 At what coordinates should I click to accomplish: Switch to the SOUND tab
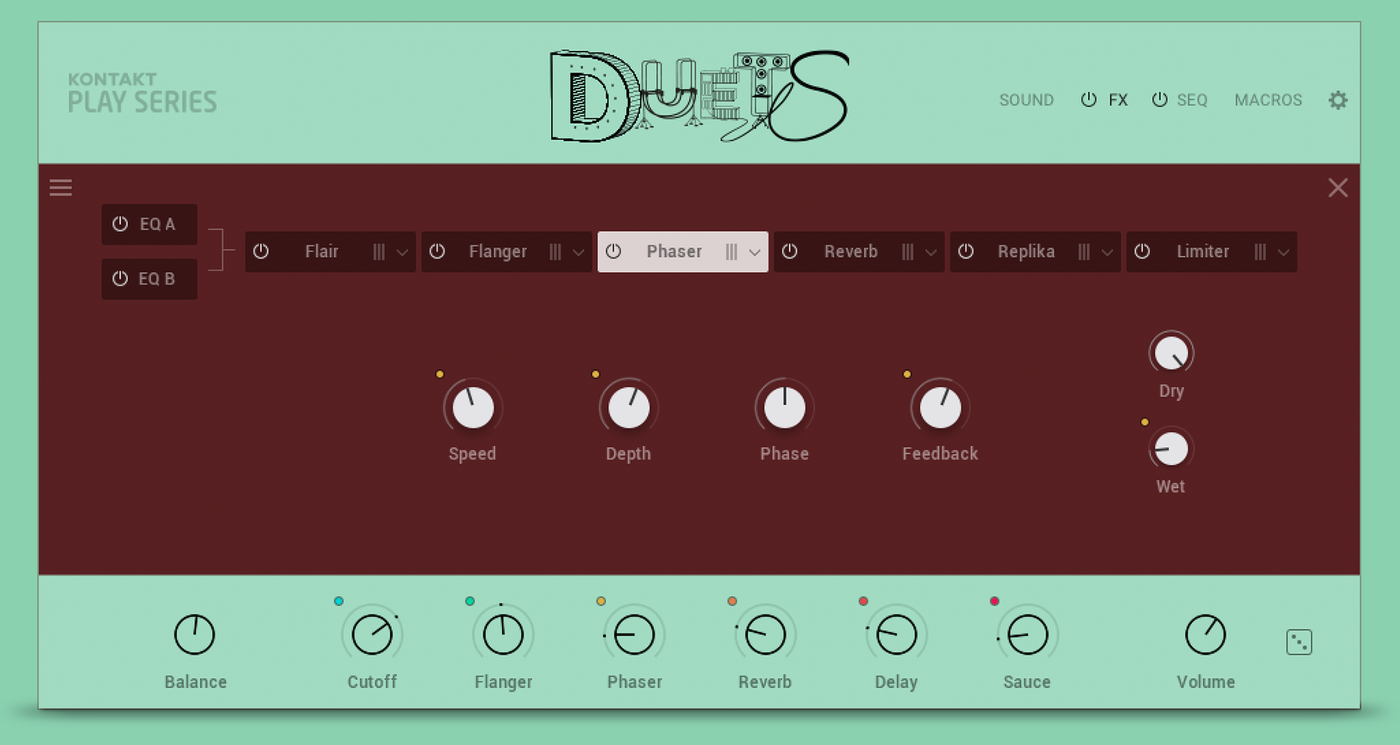pos(1026,100)
